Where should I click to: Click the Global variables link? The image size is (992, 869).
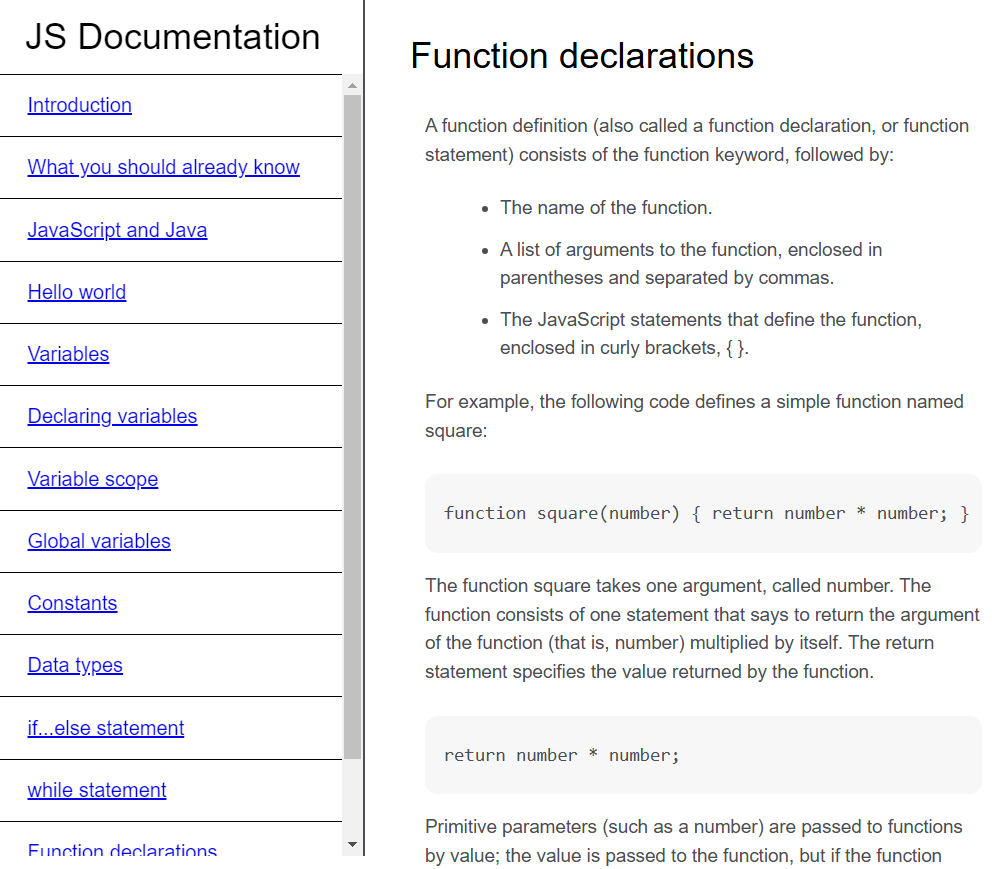(99, 541)
